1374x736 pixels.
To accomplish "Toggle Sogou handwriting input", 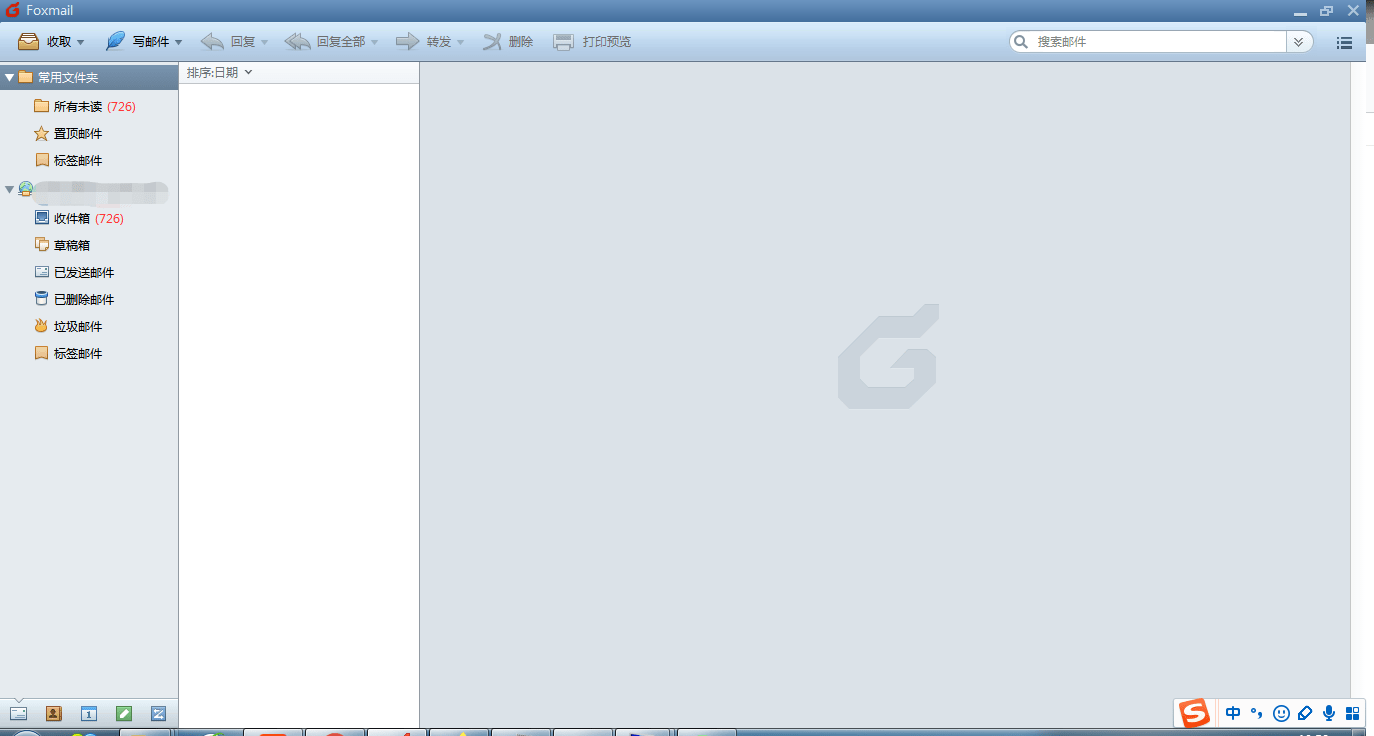I will 1305,713.
